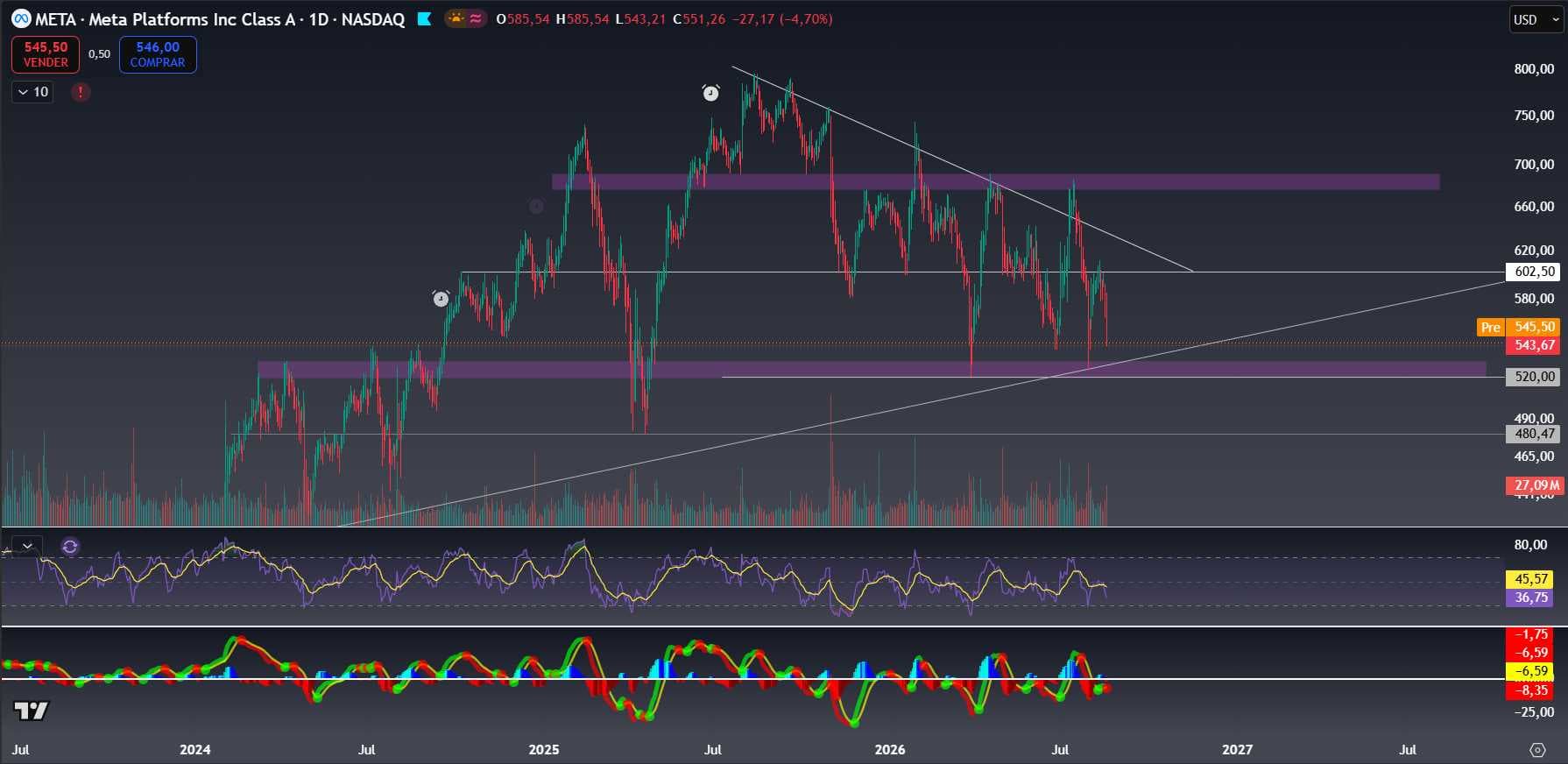Expand the collapsed indicators legend showing 10
Screen dimensions: 1568x764
(x=32, y=92)
